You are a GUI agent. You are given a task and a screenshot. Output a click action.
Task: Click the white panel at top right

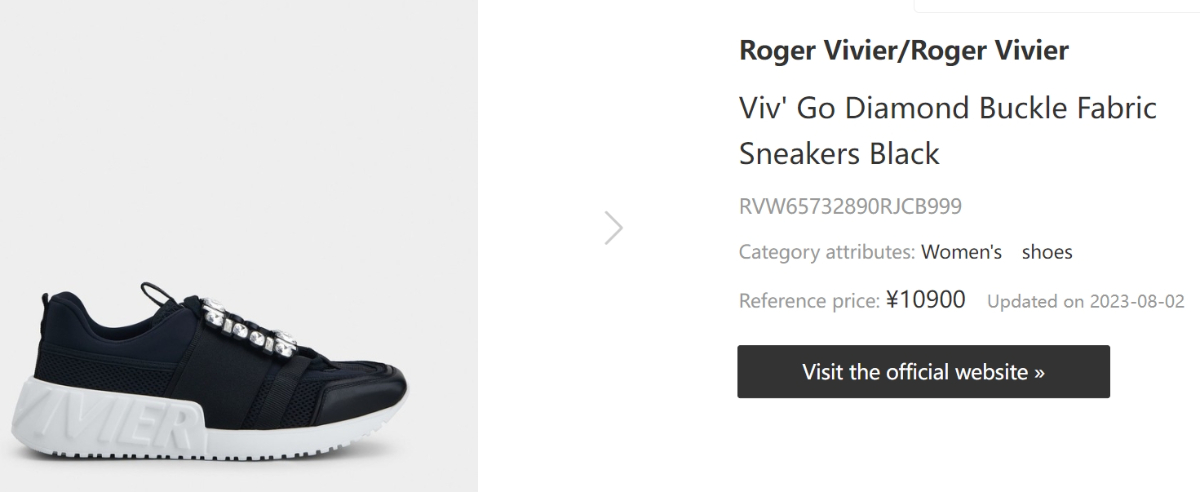pos(1057,5)
